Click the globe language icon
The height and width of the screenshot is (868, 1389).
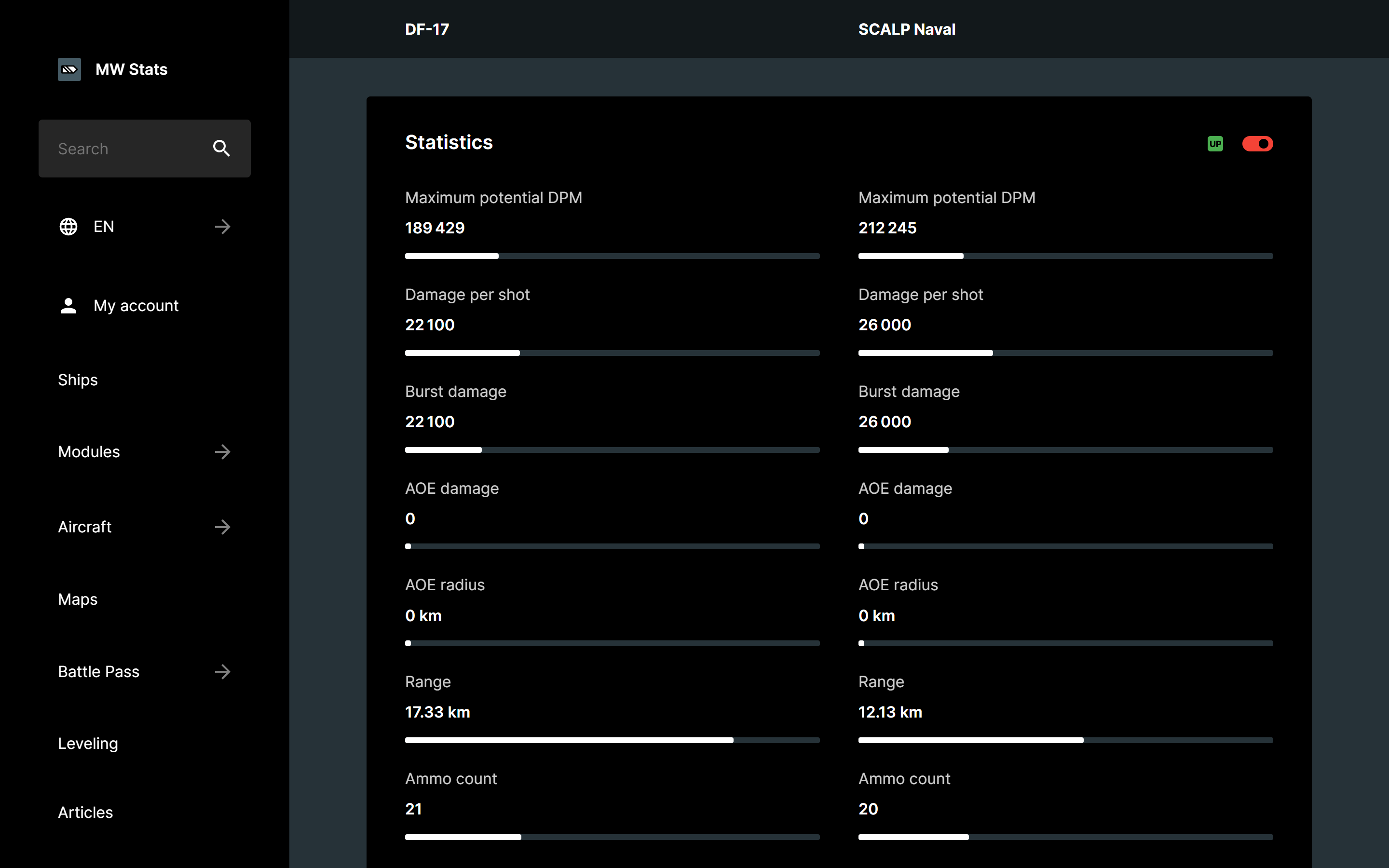pyautogui.click(x=68, y=227)
